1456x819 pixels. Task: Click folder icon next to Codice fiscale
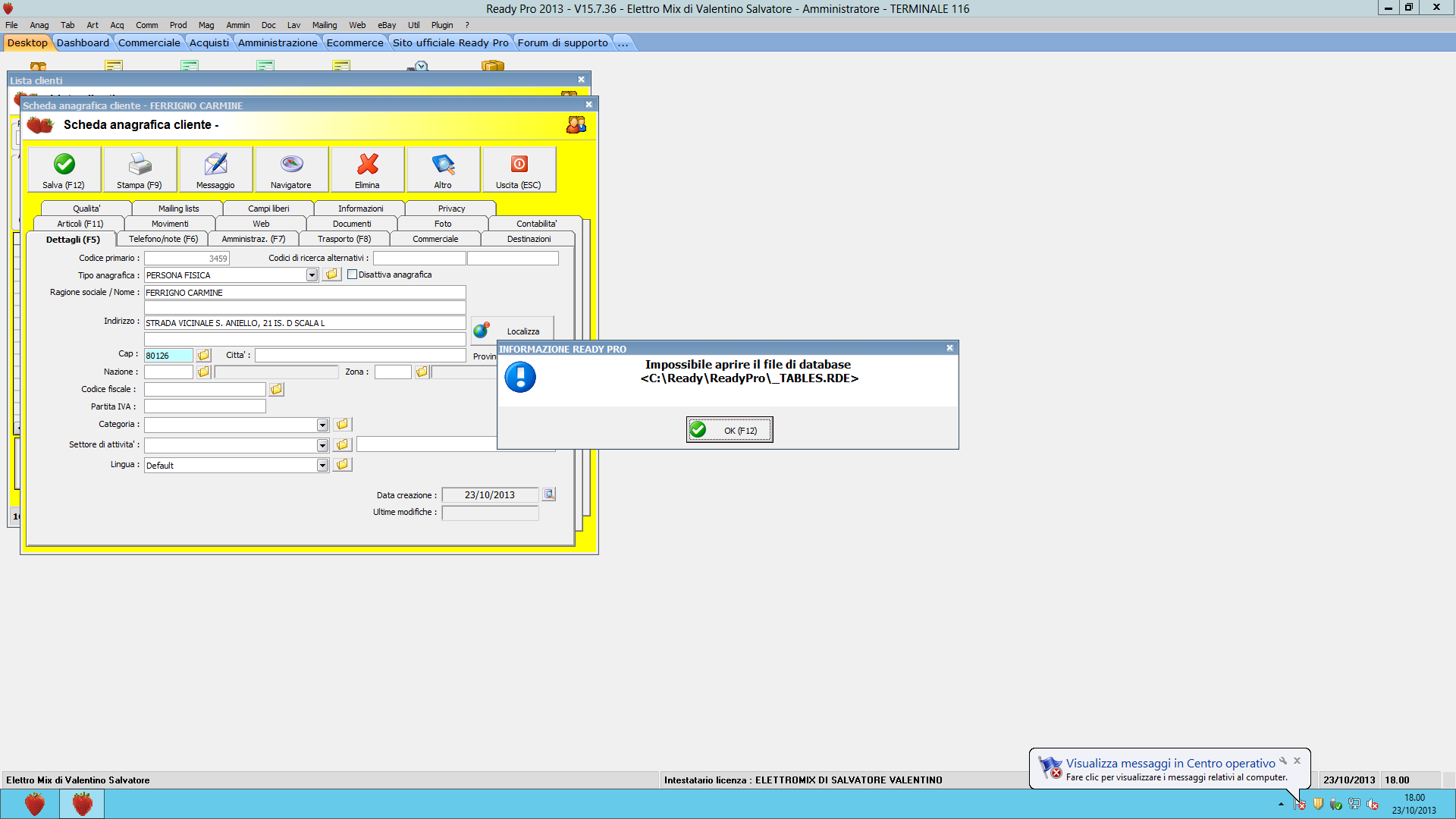[x=277, y=389]
